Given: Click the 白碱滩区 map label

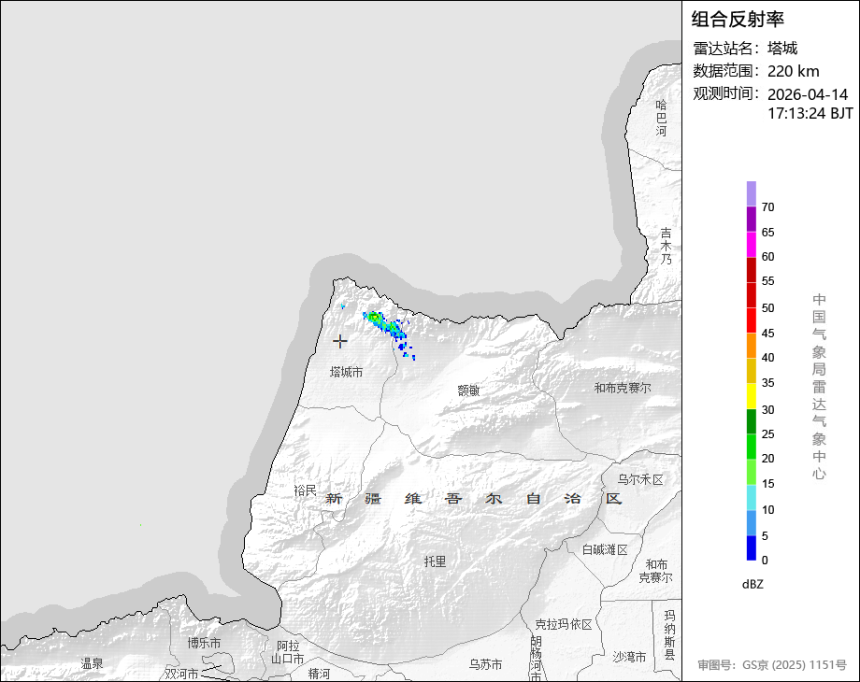Looking at the screenshot, I should pos(605,550).
